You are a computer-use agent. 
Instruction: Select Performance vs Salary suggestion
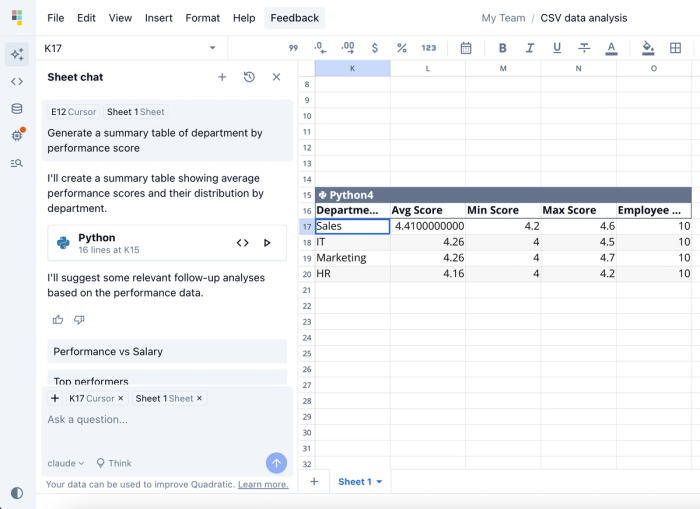[167, 351]
